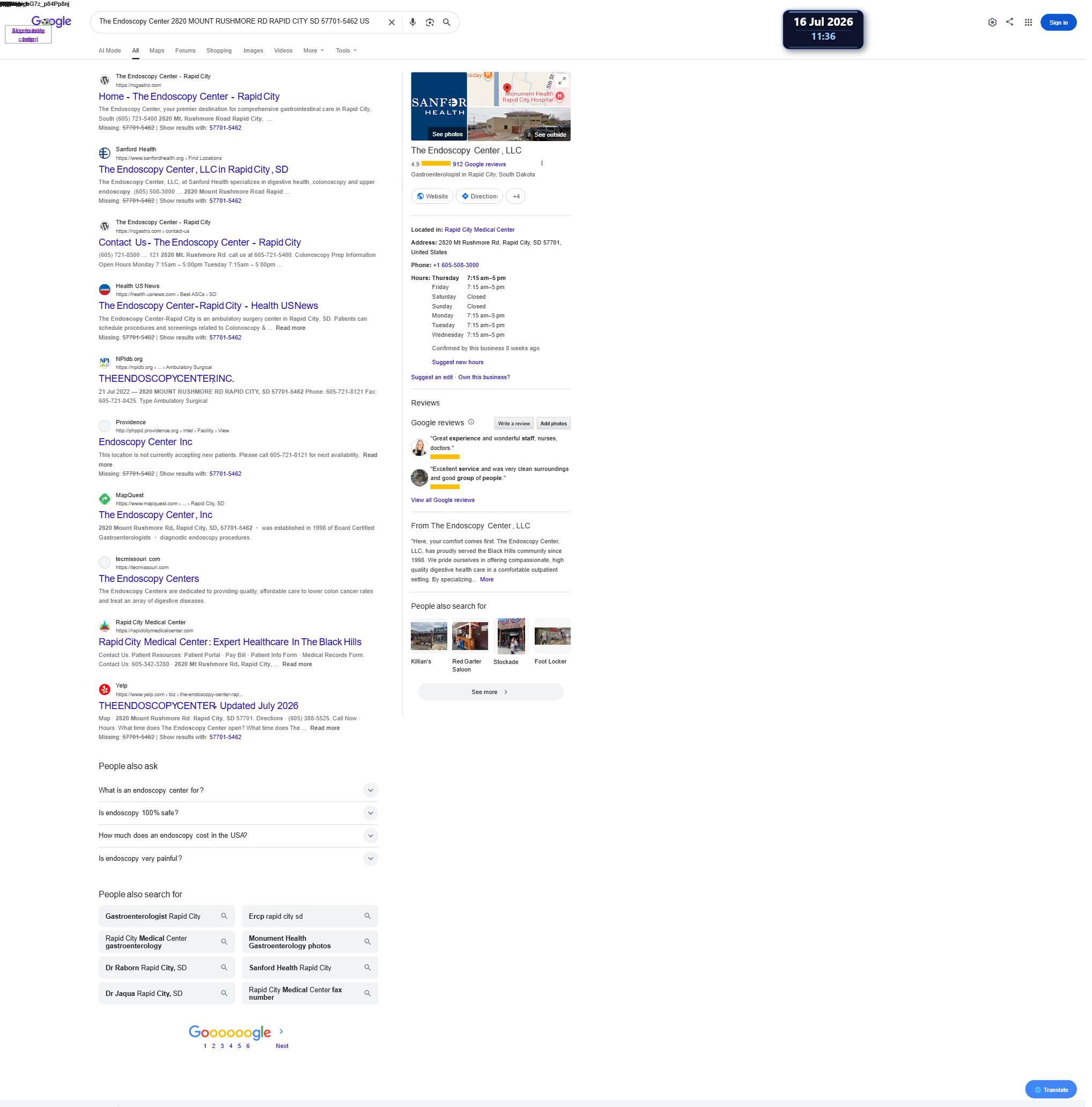Open the Forums tab
The height and width of the screenshot is (1107, 1092).
pyautogui.click(x=185, y=50)
